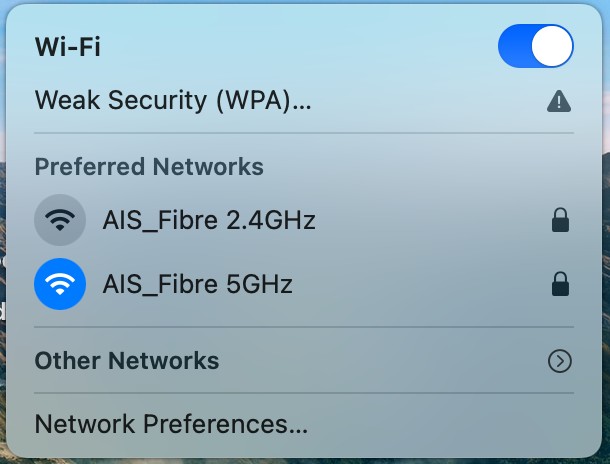The height and width of the screenshot is (464, 610).
Task: Open the Weak Security (WPA)... notice
Action: point(173,101)
